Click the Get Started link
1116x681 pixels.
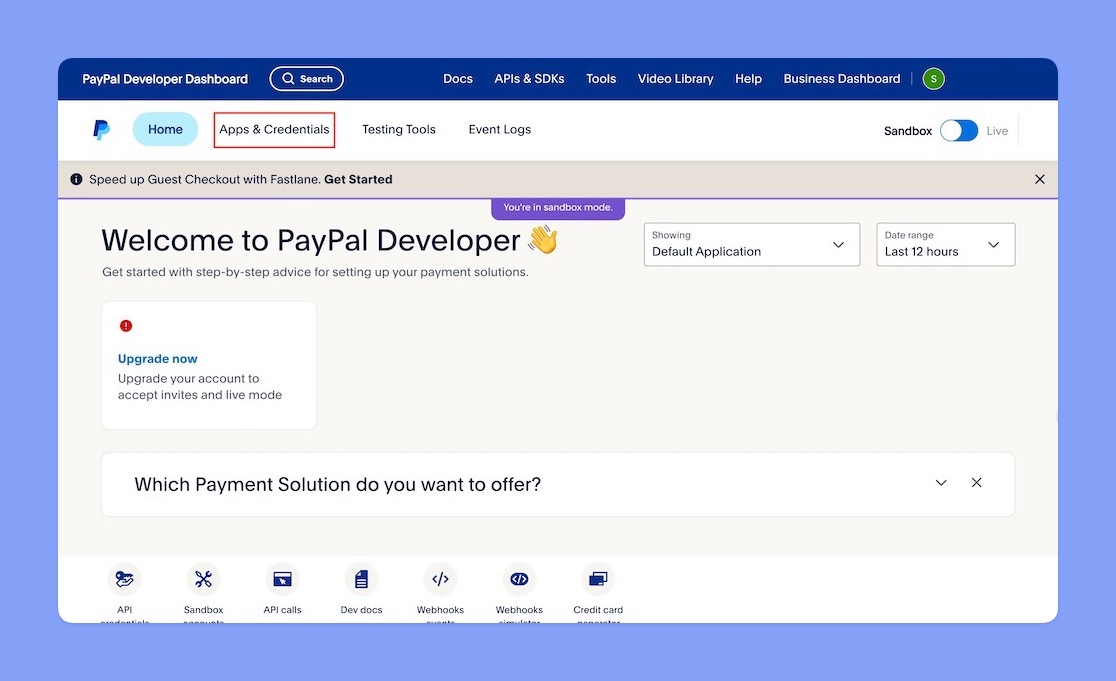tap(358, 179)
